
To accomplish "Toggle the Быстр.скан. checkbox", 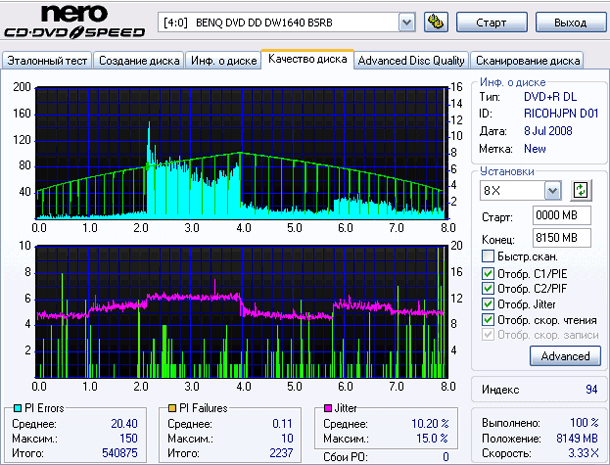I will [x=488, y=256].
